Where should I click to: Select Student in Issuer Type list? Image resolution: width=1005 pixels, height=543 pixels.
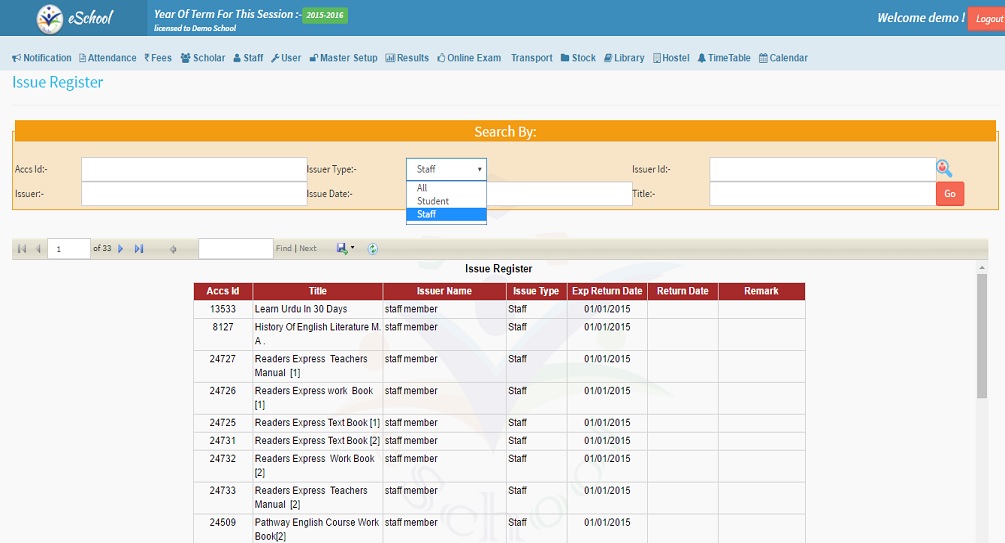click(x=433, y=201)
